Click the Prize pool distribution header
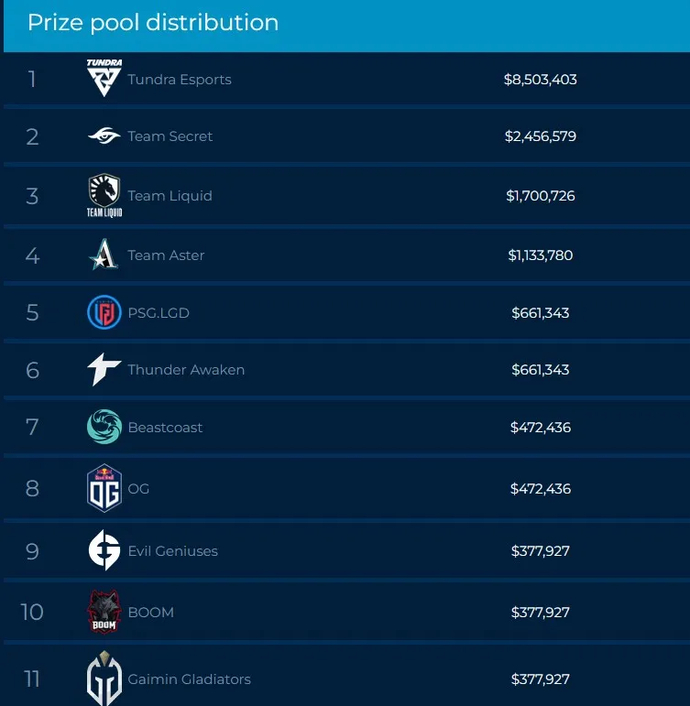690x706 pixels. pos(153,22)
